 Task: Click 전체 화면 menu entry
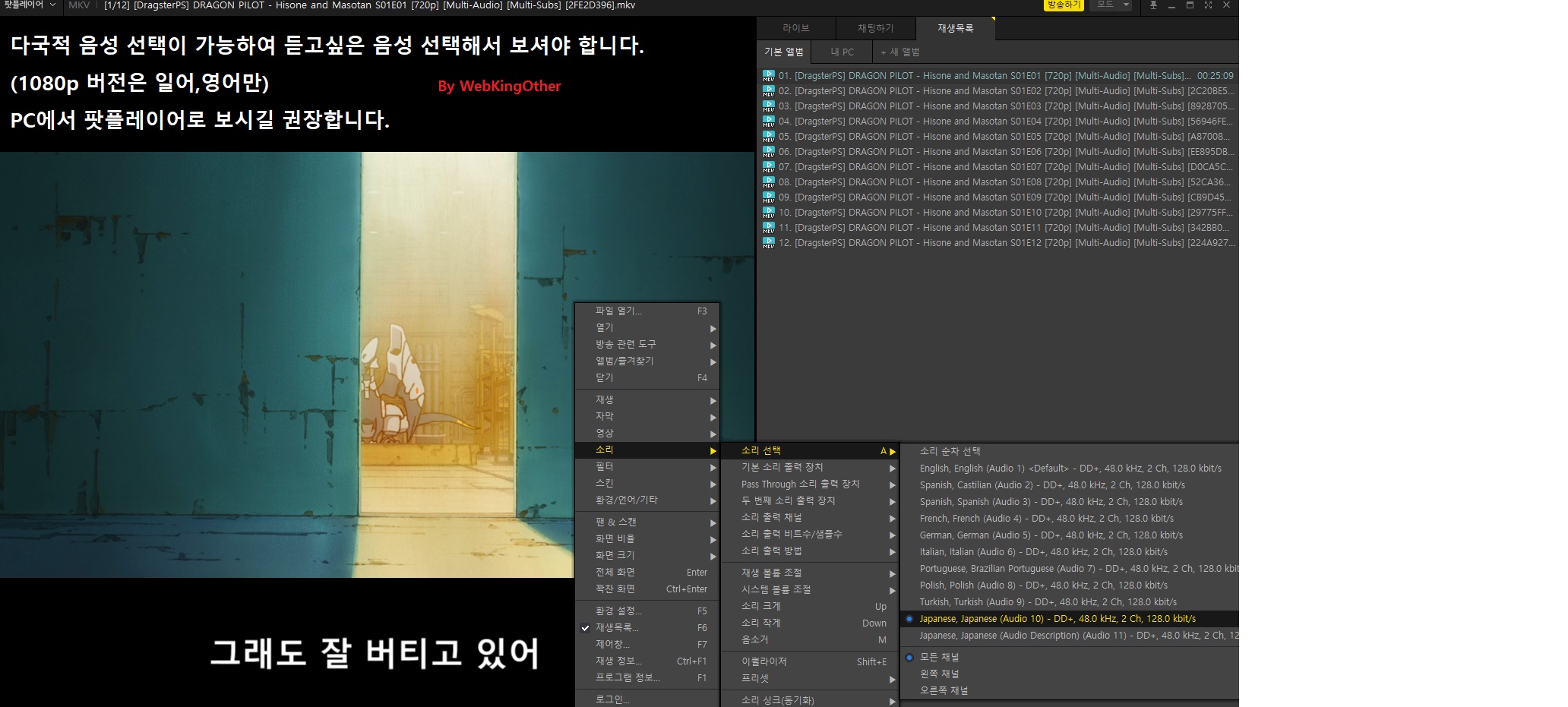click(x=647, y=573)
